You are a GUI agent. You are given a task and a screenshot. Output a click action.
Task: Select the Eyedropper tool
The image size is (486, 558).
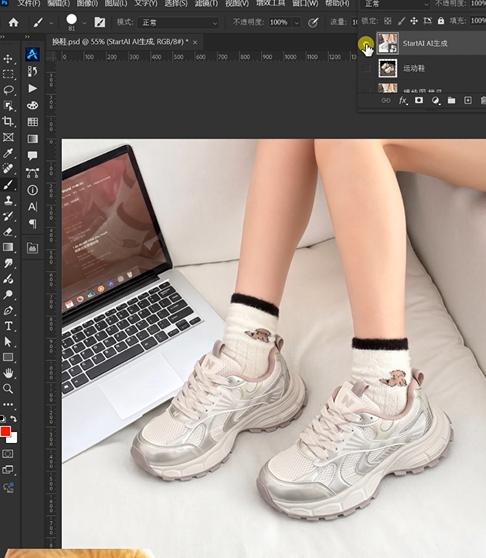pyautogui.click(x=8, y=153)
